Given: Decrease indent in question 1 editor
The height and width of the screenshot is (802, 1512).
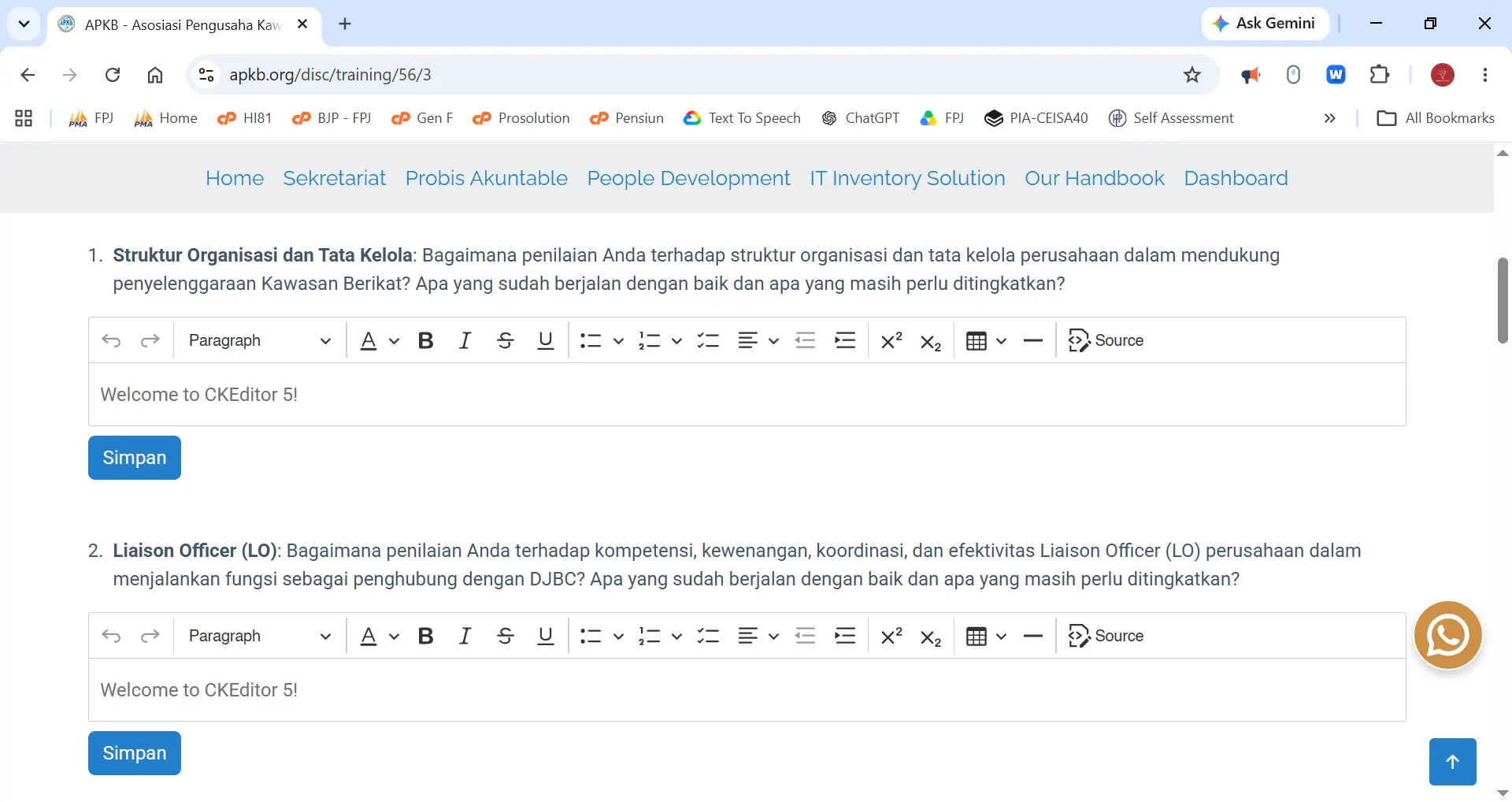Looking at the screenshot, I should coord(805,340).
